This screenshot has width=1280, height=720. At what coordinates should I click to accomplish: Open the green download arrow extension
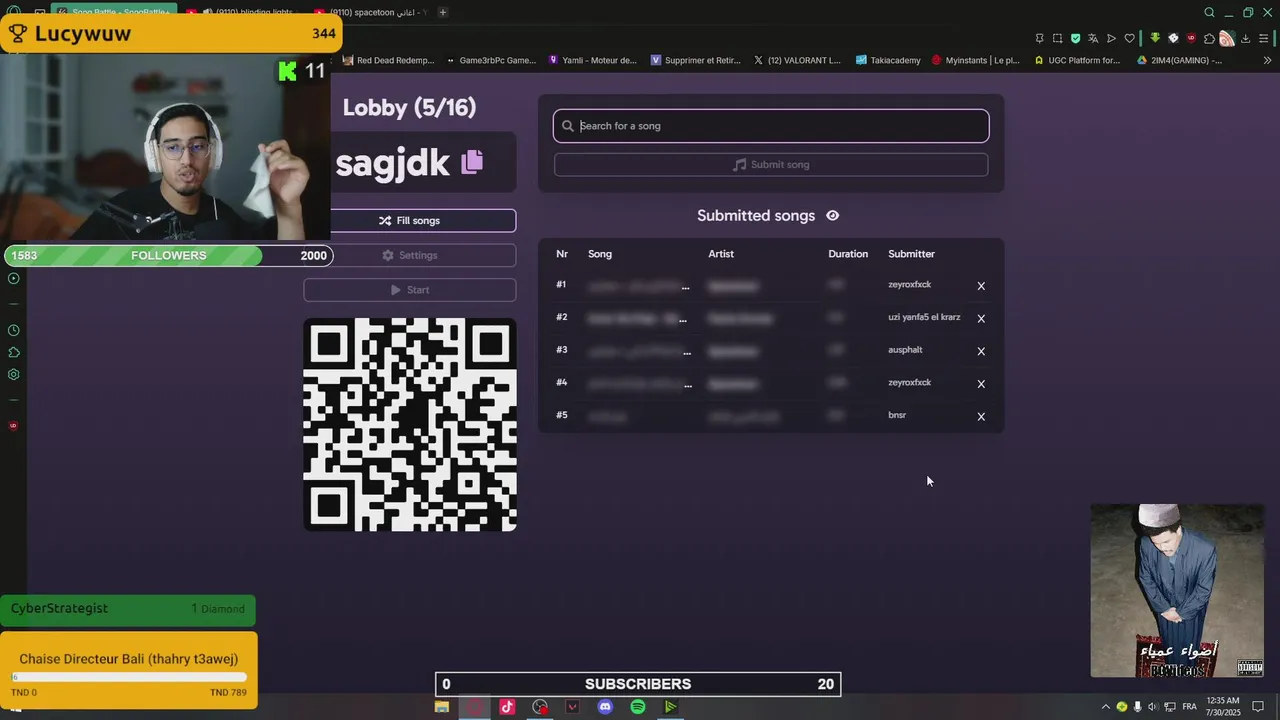[1155, 38]
